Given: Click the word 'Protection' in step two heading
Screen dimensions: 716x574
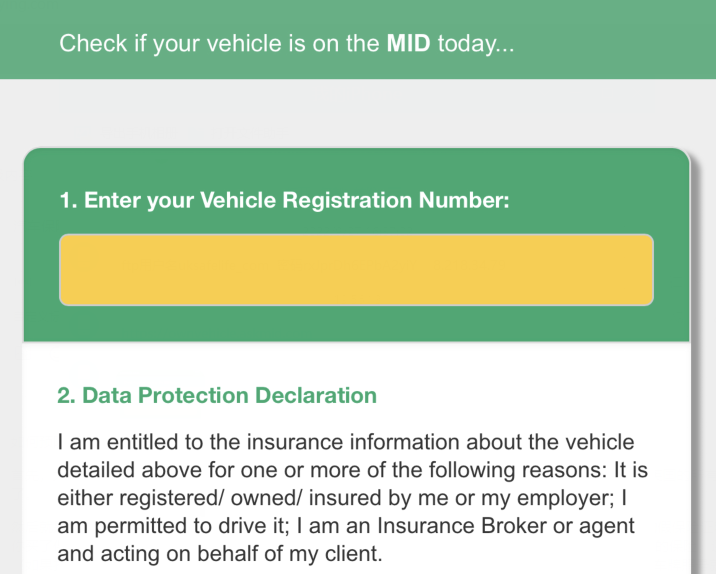Looking at the screenshot, I should (x=193, y=395).
